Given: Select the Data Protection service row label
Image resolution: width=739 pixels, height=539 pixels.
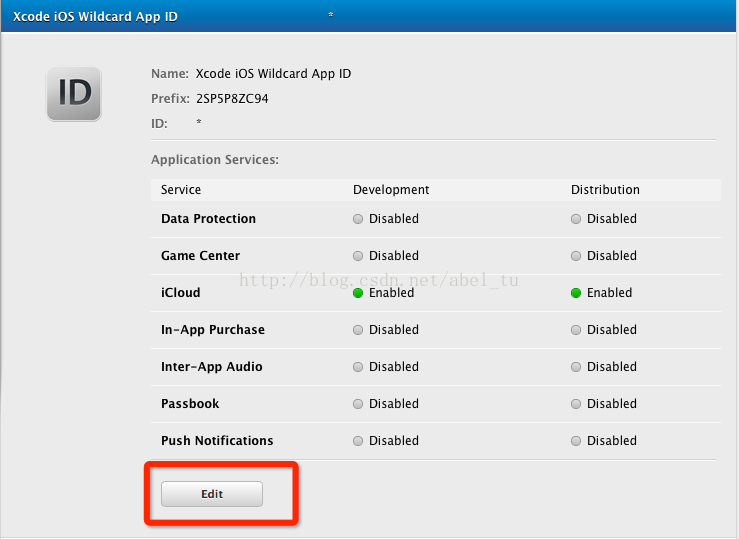Looking at the screenshot, I should [x=208, y=219].
